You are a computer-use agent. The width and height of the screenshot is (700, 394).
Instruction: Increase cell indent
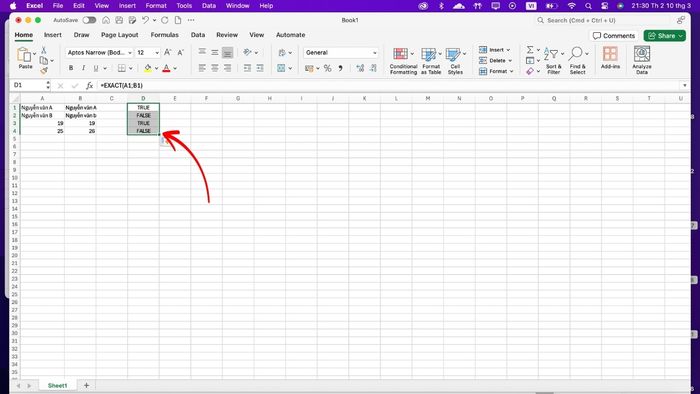click(260, 68)
